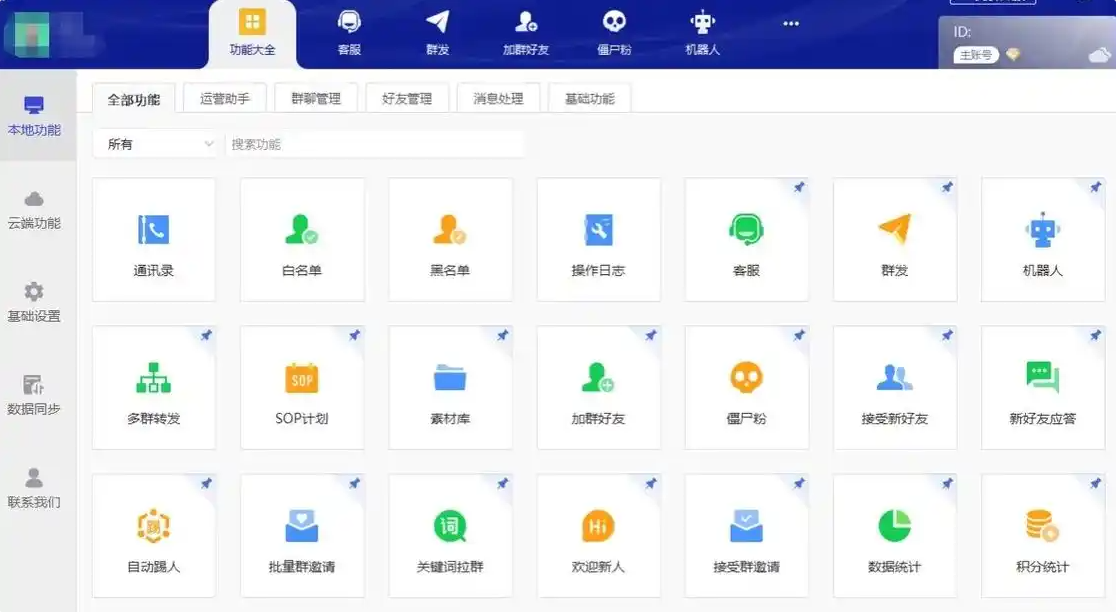Image resolution: width=1116 pixels, height=612 pixels.
Task: Select the 自动踢人 auto-kick tile
Action: pos(154,536)
